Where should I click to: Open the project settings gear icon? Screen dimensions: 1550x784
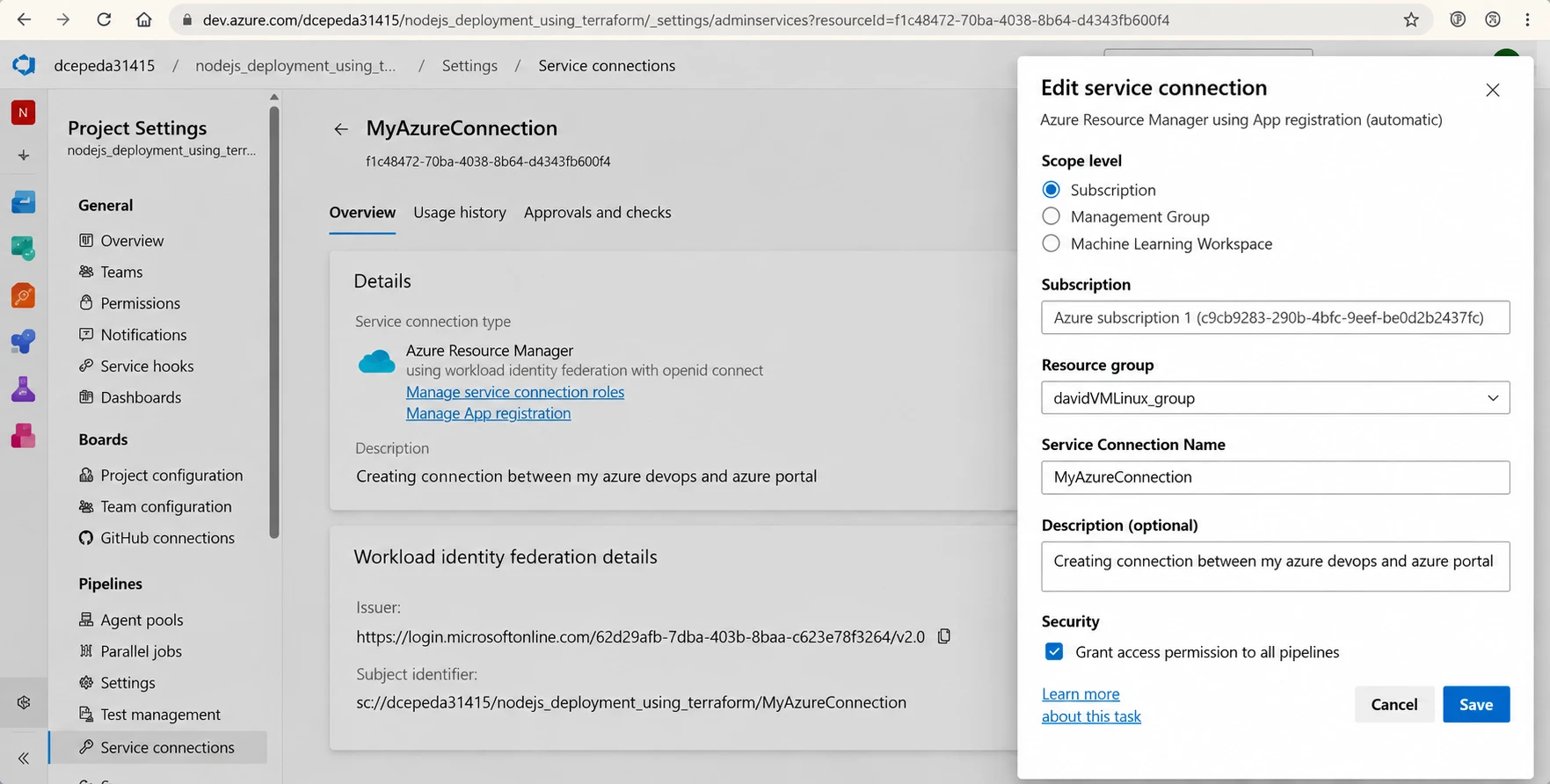point(24,702)
